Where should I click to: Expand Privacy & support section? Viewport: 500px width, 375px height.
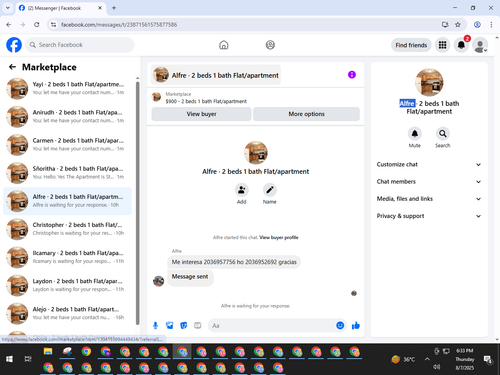[429, 216]
